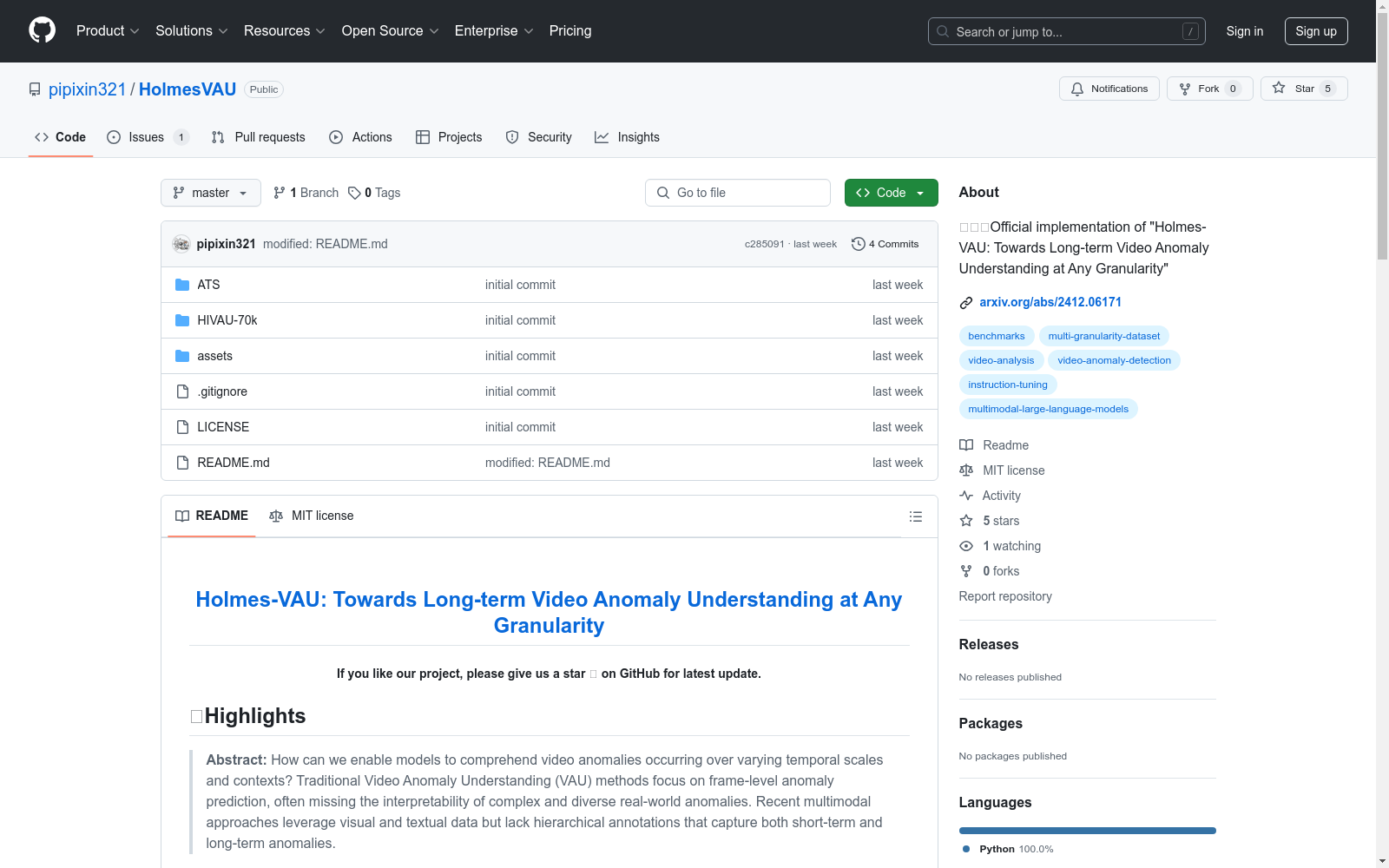Click the ATS folder icon
1389x868 pixels.
click(182, 285)
